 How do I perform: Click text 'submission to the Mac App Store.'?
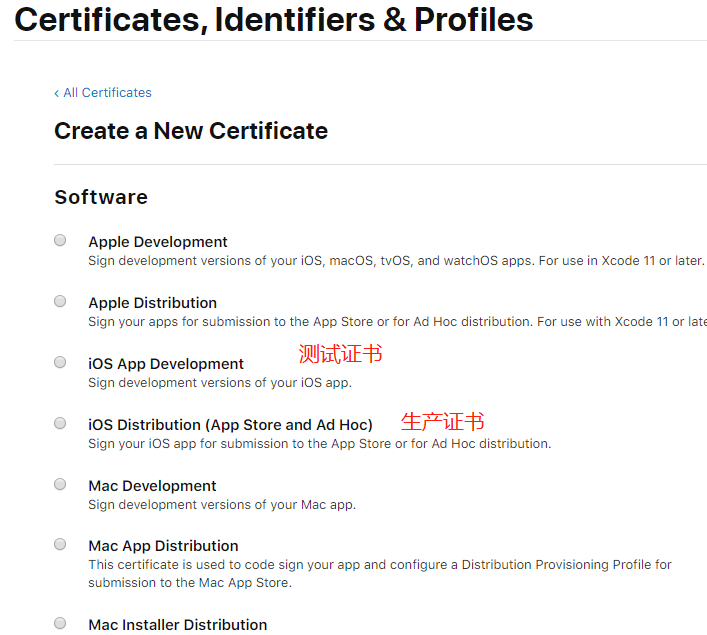(x=190, y=583)
